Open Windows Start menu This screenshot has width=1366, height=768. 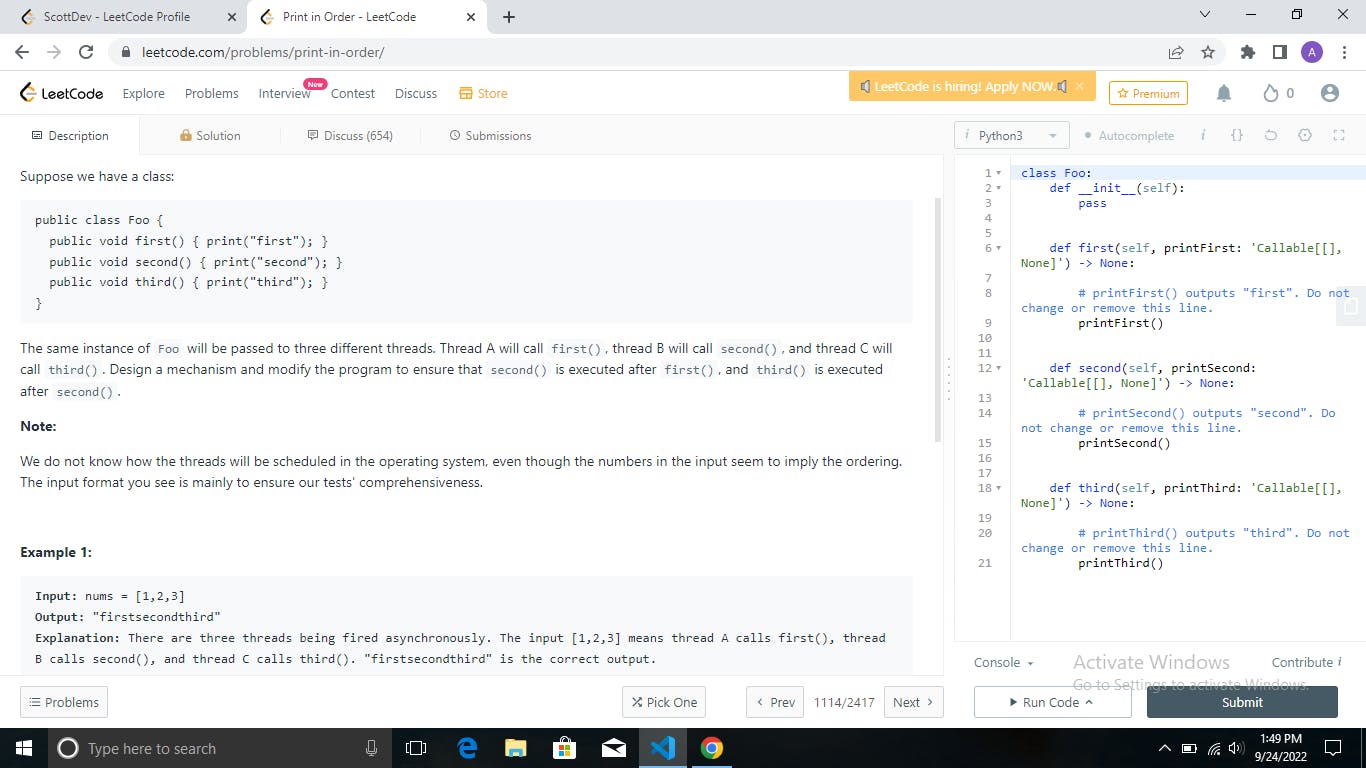pos(24,748)
